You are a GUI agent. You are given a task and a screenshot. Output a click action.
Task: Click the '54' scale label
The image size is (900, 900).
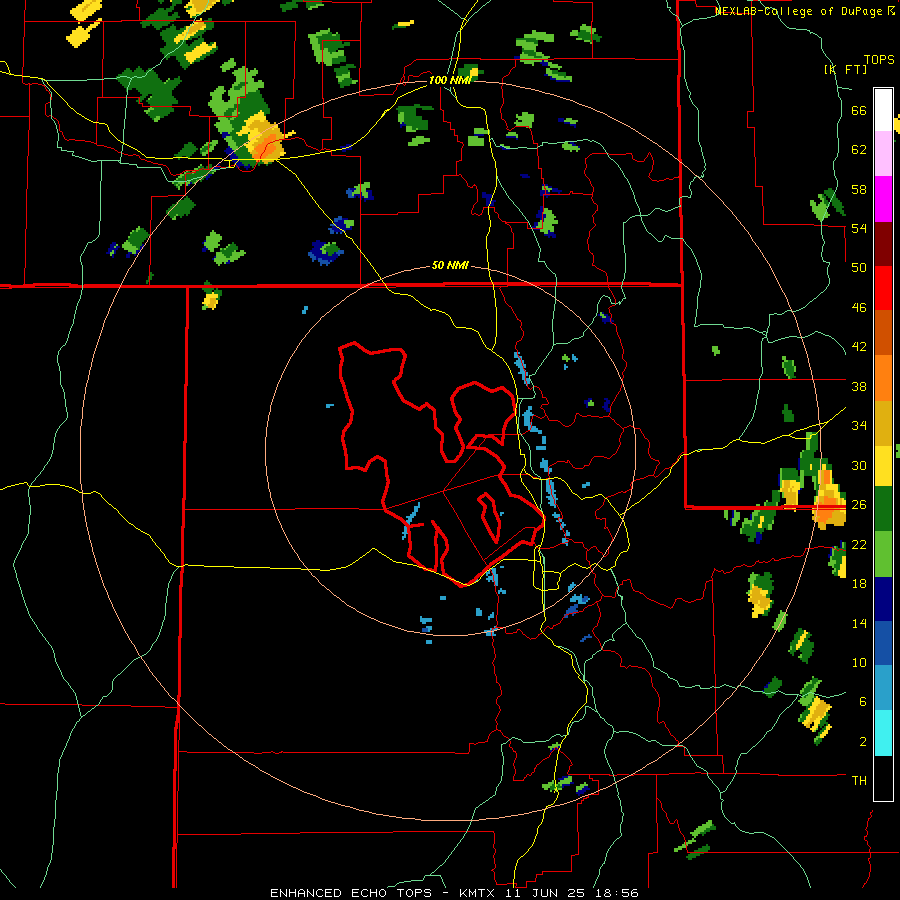pos(859,228)
